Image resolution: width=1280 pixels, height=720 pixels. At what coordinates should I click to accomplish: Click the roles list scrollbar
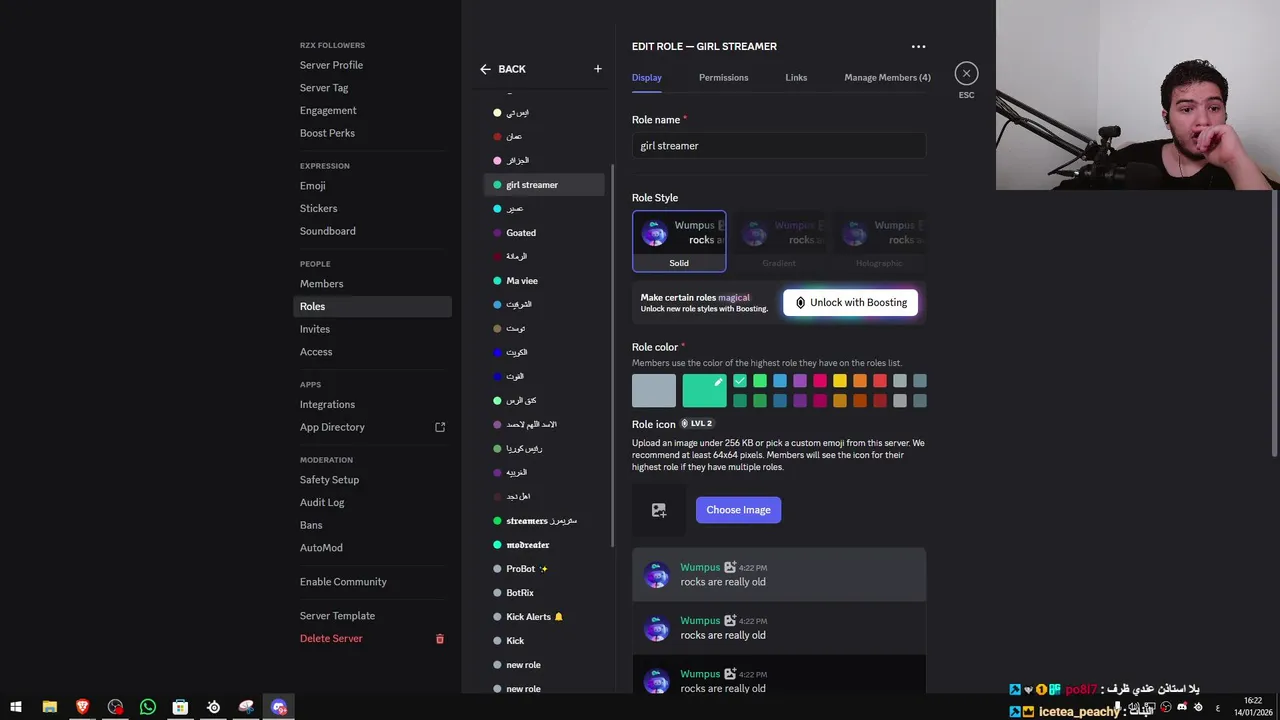[x=612, y=355]
